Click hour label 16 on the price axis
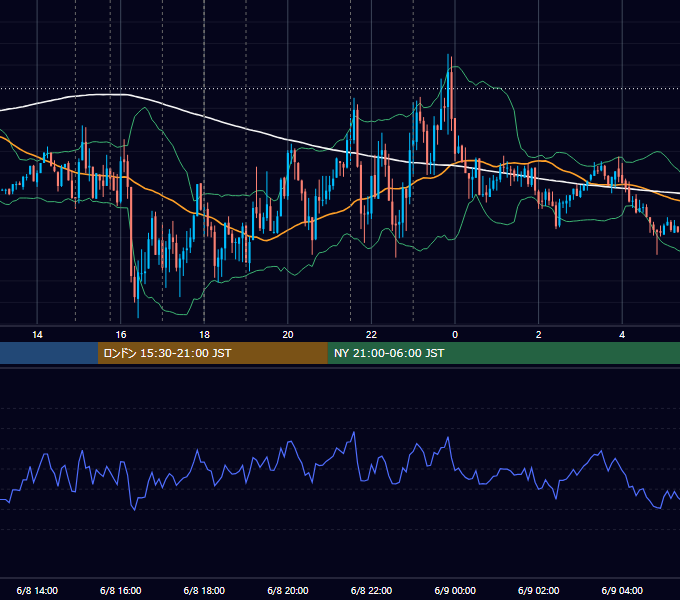 pos(121,335)
